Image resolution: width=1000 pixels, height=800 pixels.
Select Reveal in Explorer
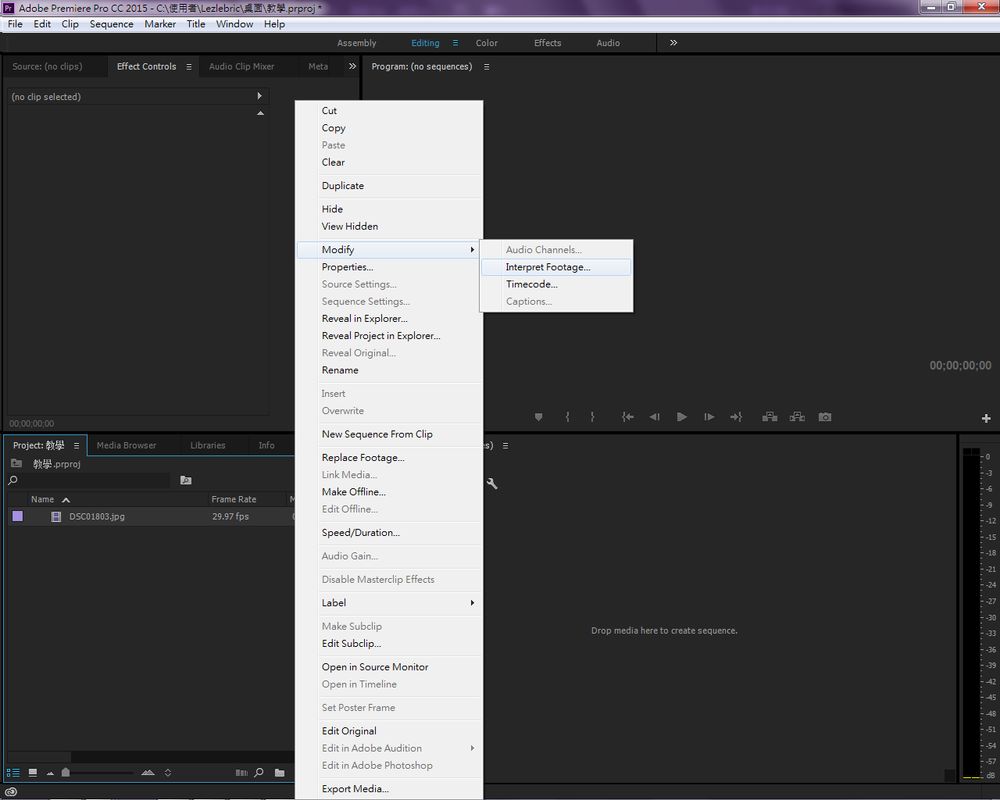(390, 319)
